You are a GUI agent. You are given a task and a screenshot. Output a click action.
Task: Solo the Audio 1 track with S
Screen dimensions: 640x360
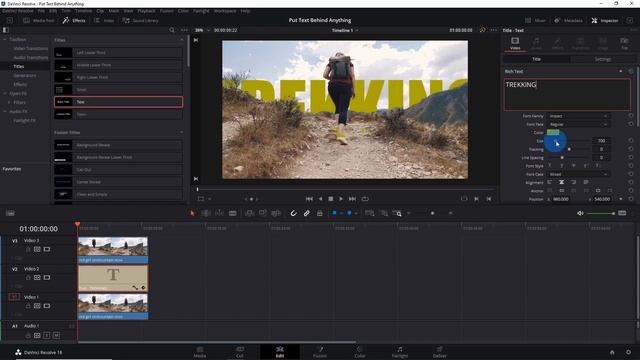pyautogui.click(x=47, y=335)
